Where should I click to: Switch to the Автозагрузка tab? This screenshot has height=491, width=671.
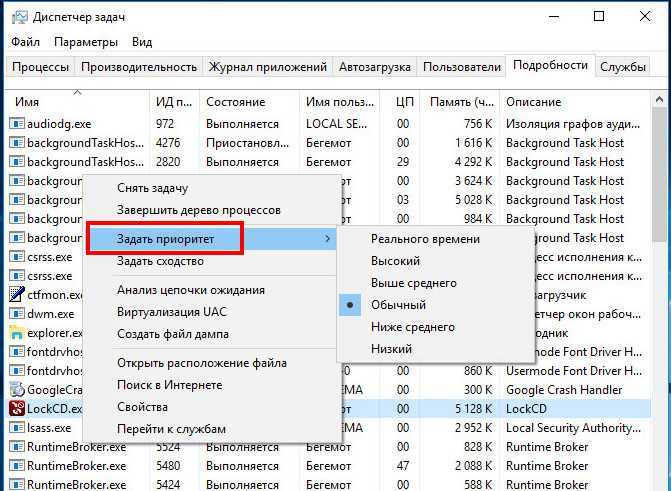(375, 67)
